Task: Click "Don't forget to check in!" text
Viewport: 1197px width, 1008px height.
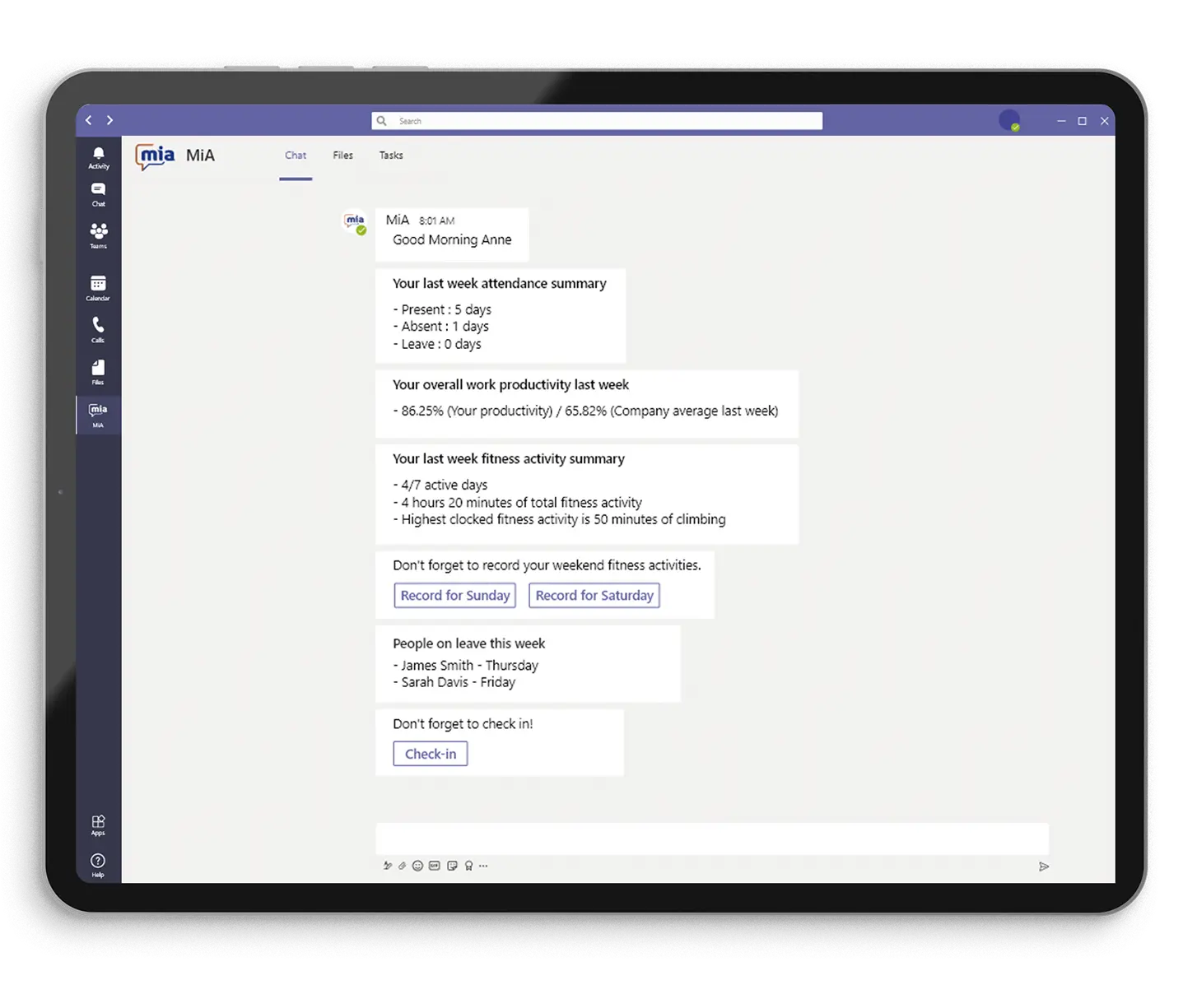Action: pyautogui.click(x=463, y=724)
